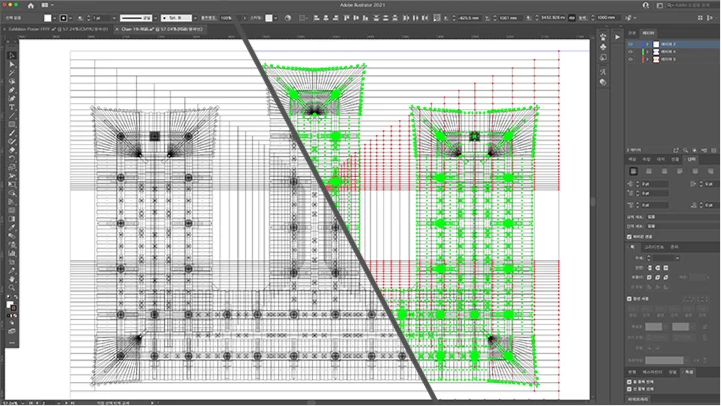
Task: Click the fill and stroke indicator in toolbar
Action: click(11, 306)
